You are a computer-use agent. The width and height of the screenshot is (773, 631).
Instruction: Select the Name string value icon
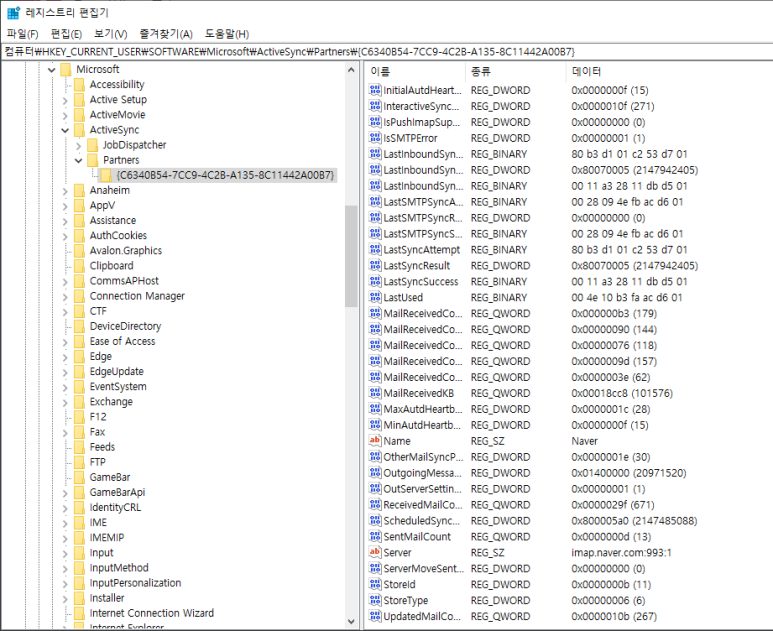point(375,441)
